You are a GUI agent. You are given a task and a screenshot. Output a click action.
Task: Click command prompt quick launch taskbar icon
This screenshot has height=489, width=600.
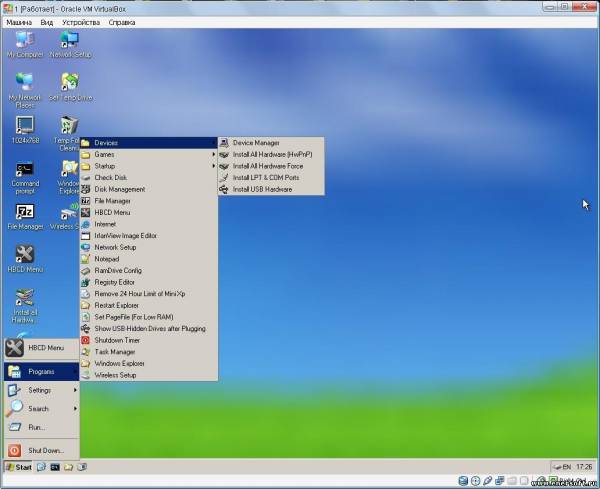(x=55, y=467)
